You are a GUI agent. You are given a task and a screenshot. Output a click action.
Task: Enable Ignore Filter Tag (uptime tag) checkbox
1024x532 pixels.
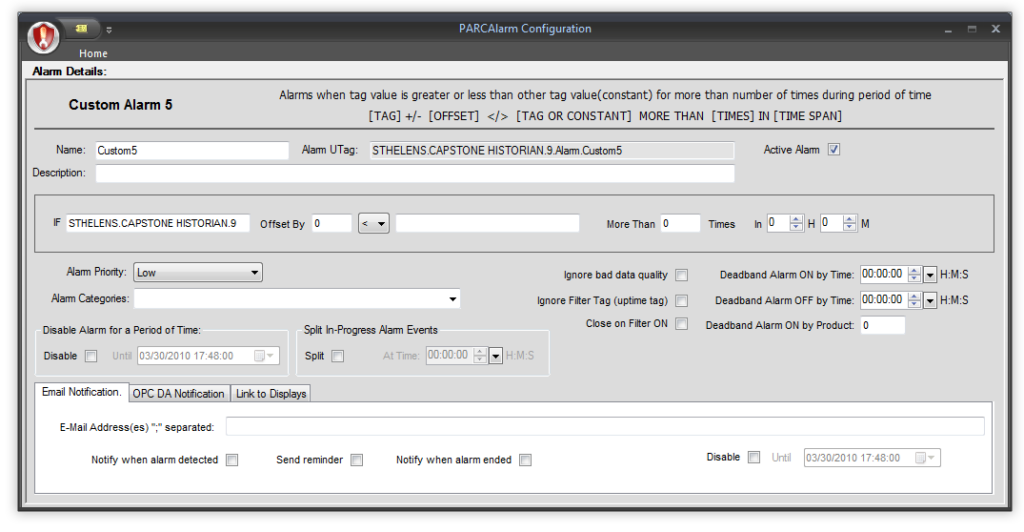682,300
